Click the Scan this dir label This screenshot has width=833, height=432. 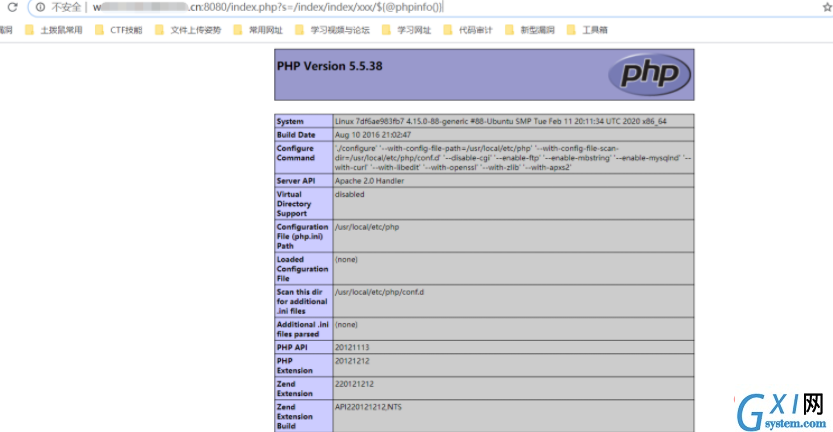click(302, 301)
